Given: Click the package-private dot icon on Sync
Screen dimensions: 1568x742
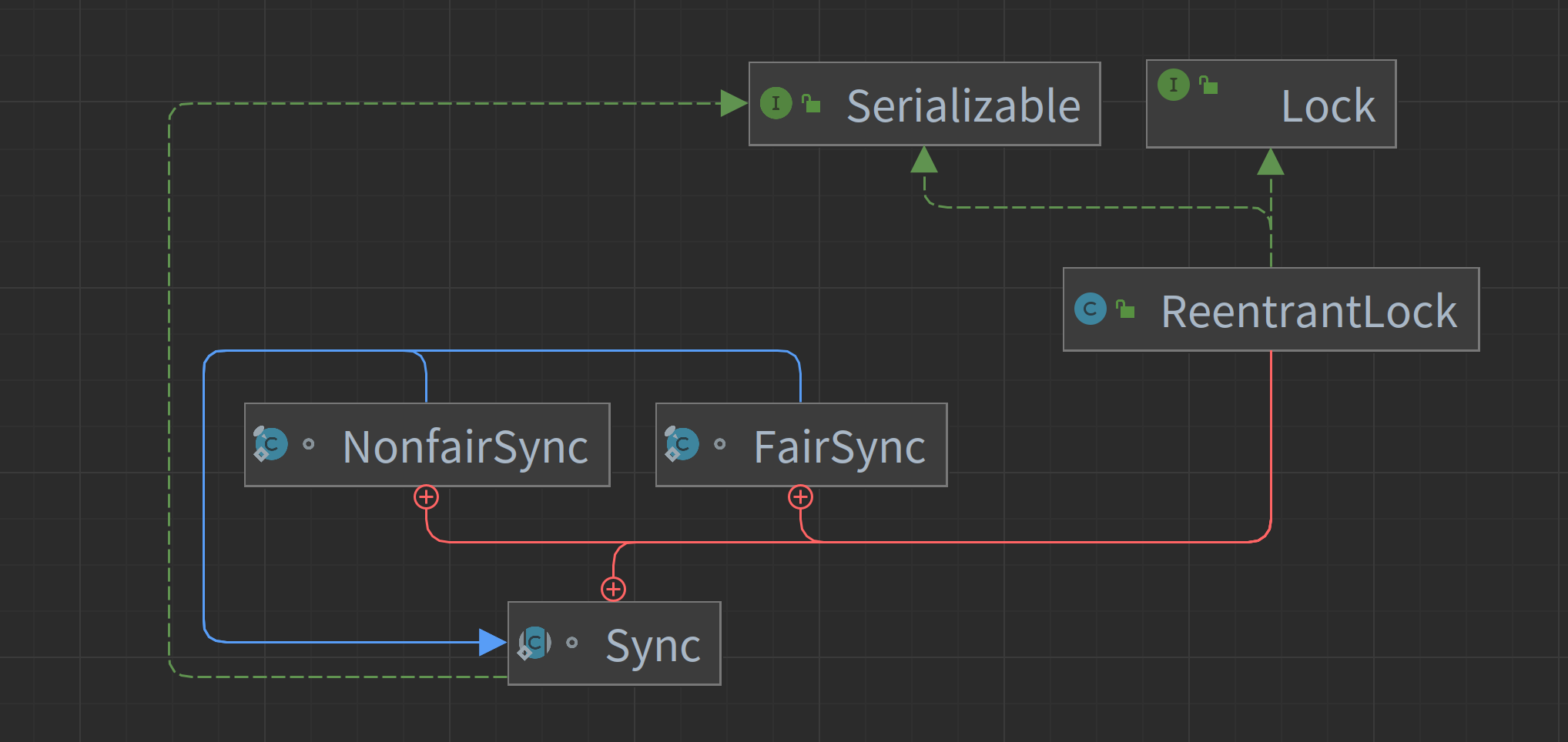Looking at the screenshot, I should tap(571, 643).
